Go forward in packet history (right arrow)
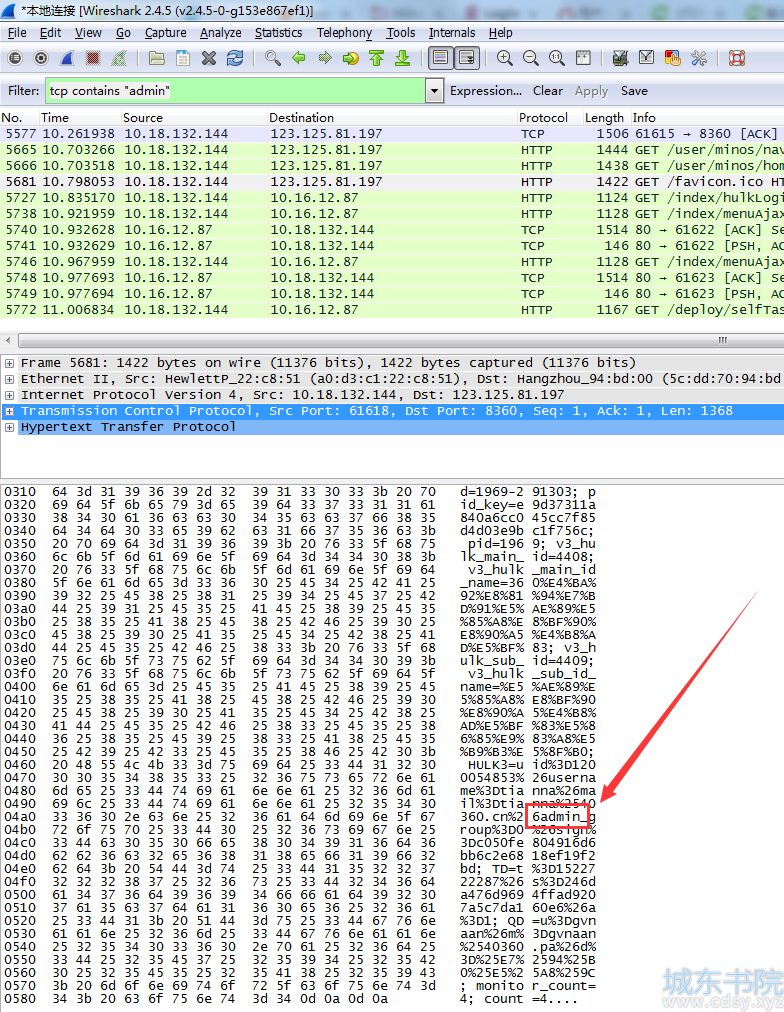 pos(325,58)
